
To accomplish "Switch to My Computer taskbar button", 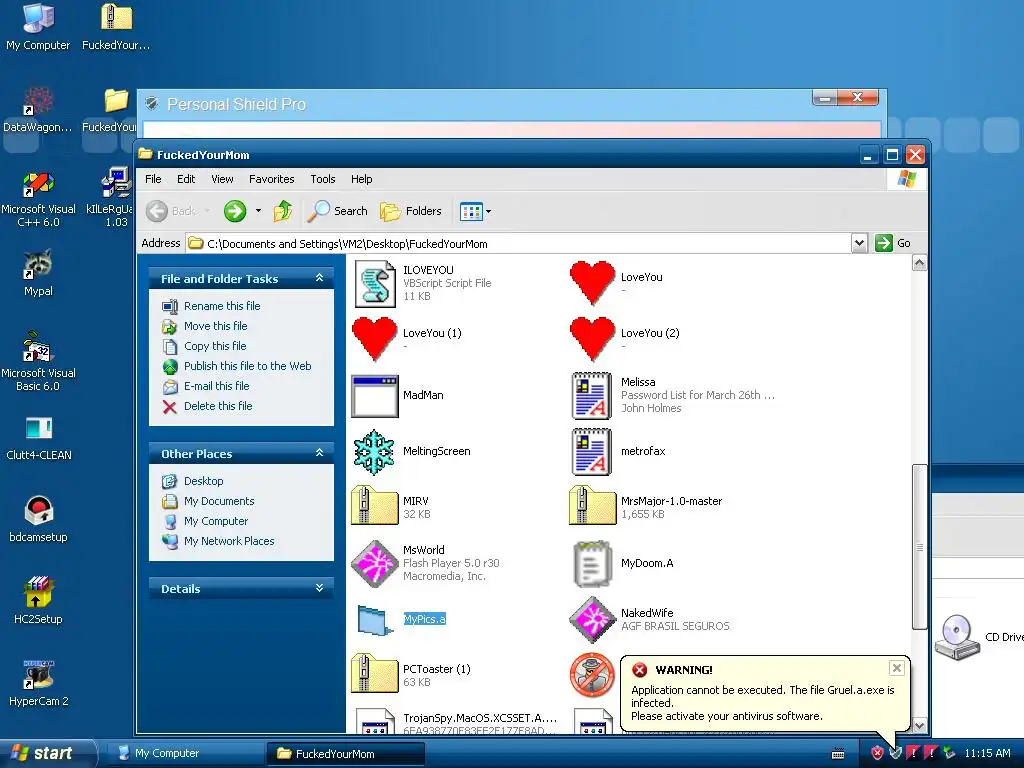I will 184,753.
